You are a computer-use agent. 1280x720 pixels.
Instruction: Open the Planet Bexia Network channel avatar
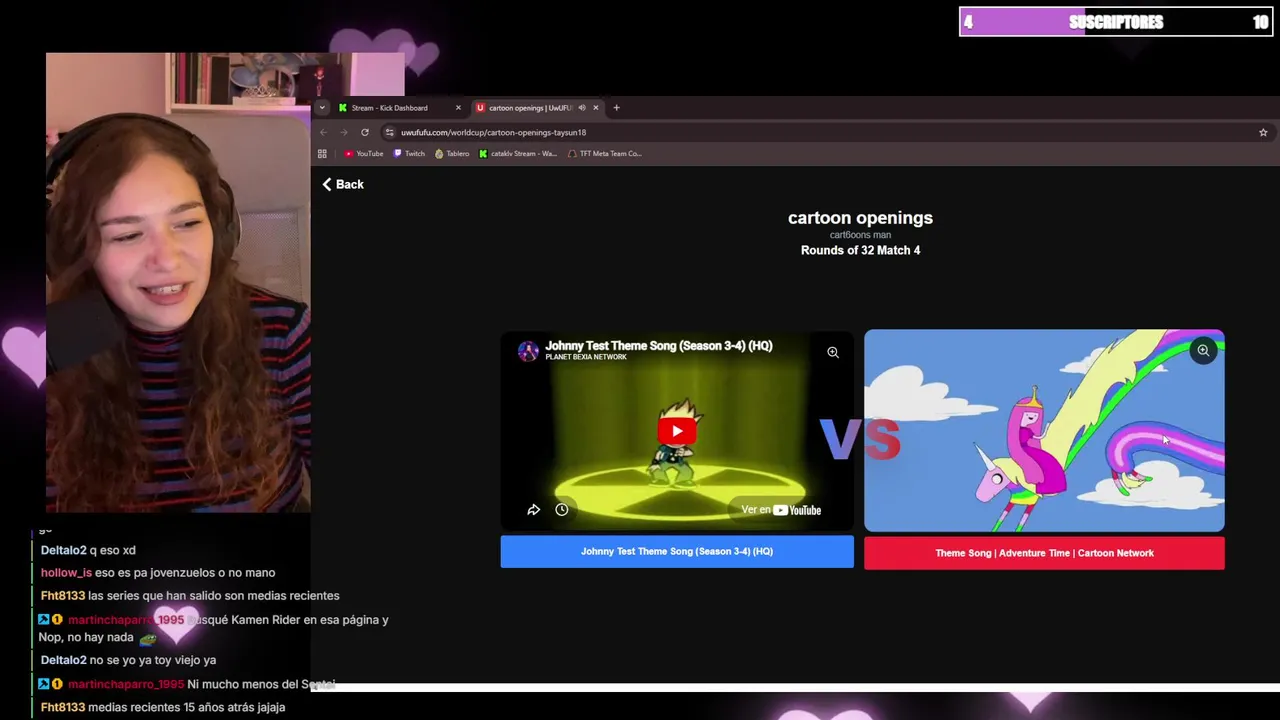pos(528,351)
